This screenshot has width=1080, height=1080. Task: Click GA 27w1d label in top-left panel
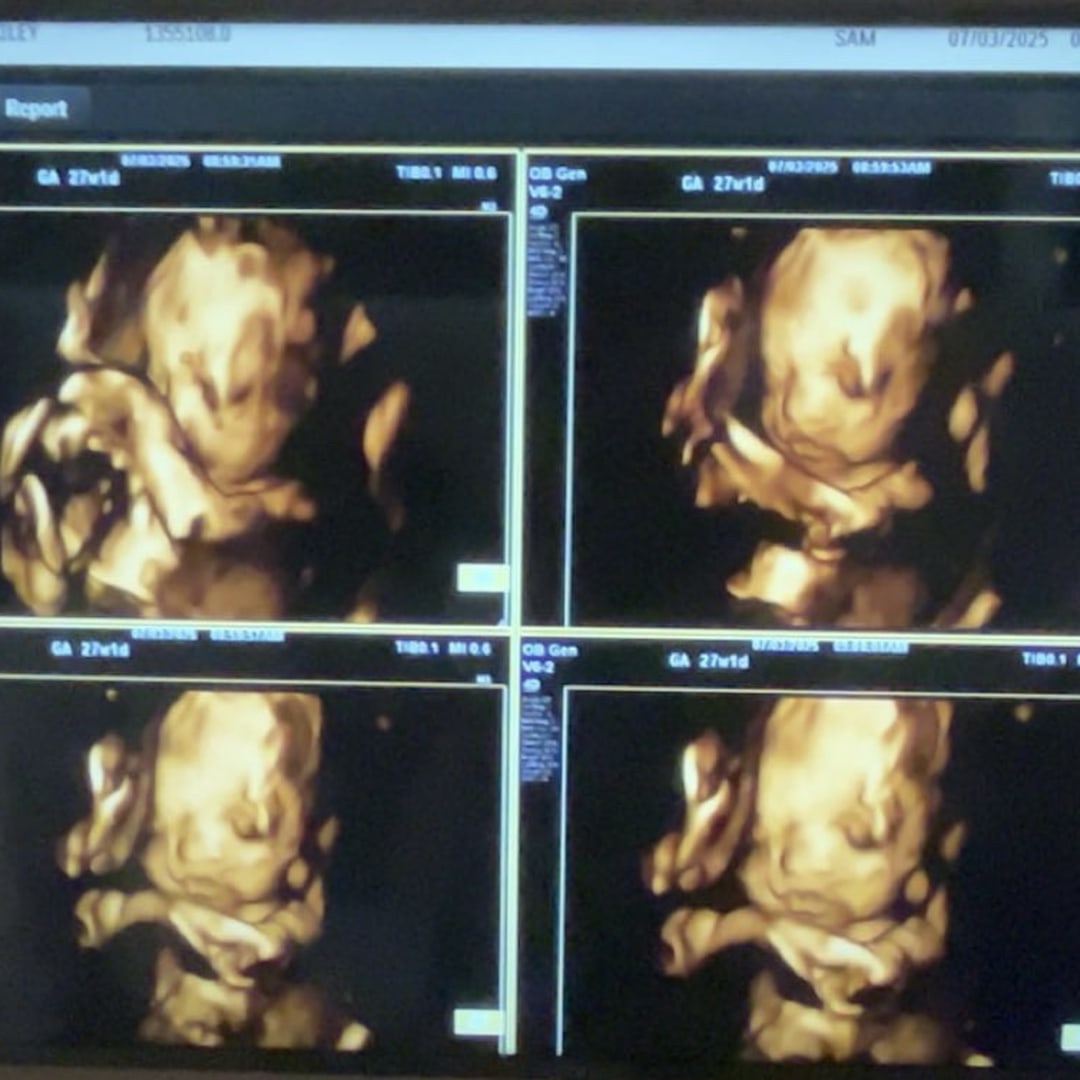click(79, 177)
